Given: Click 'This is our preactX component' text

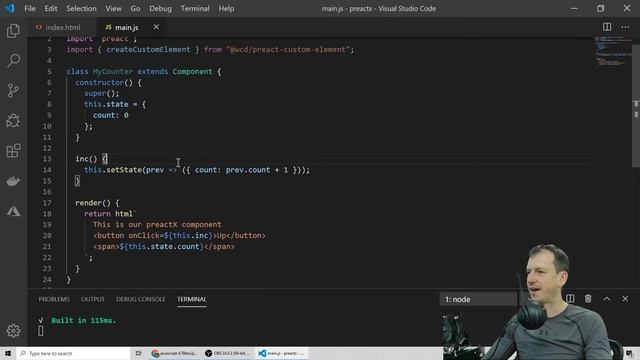Looking at the screenshot, I should pos(157,224).
